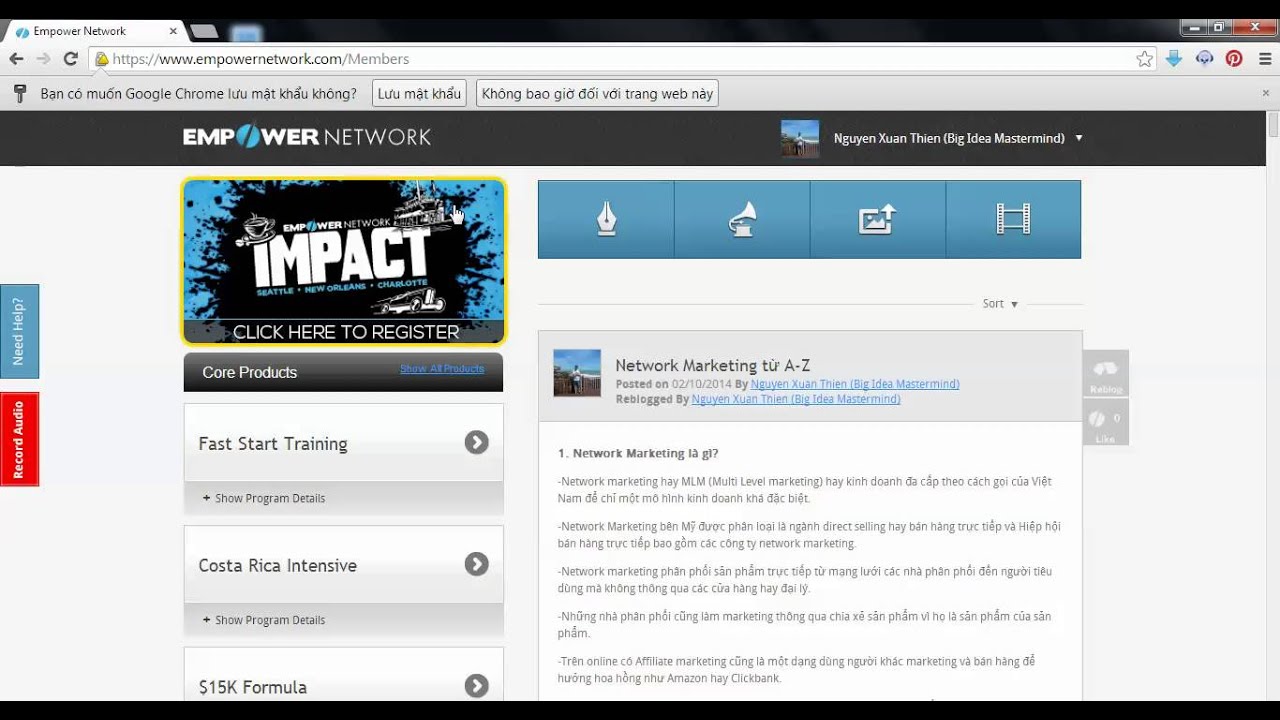Click the Like icon beside the post

[1105, 422]
